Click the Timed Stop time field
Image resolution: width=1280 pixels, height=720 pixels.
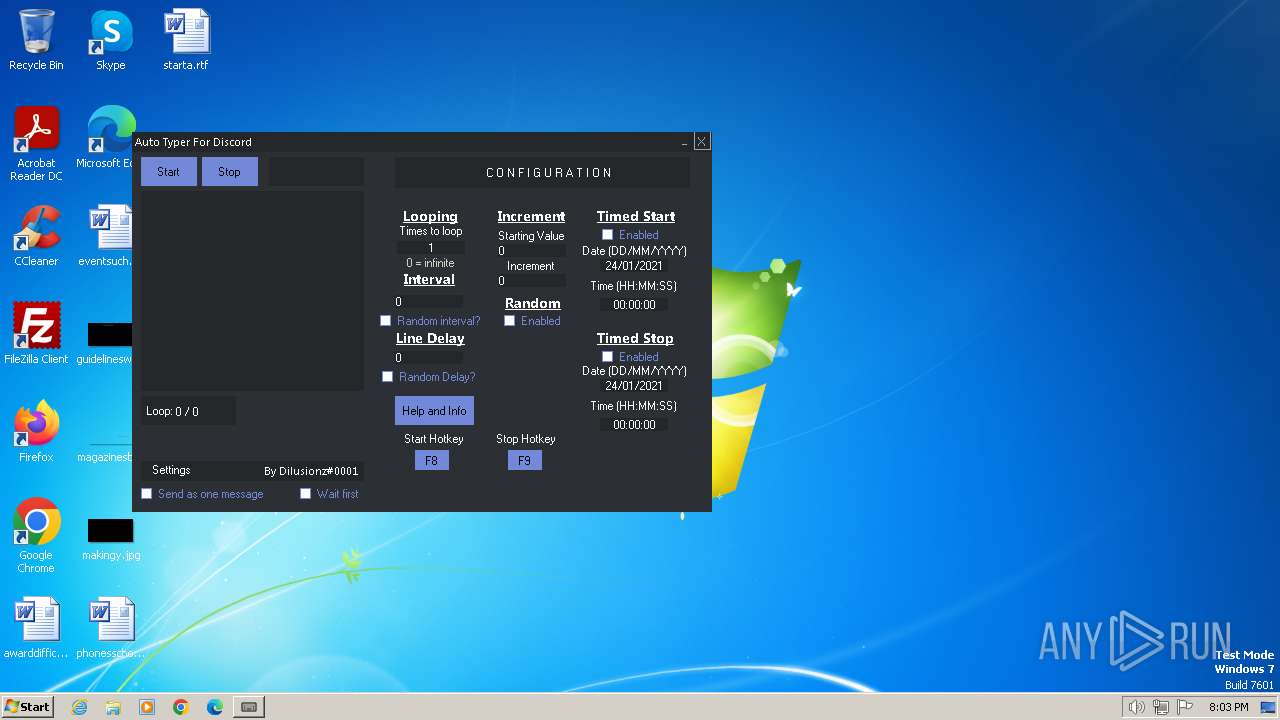click(x=633, y=424)
